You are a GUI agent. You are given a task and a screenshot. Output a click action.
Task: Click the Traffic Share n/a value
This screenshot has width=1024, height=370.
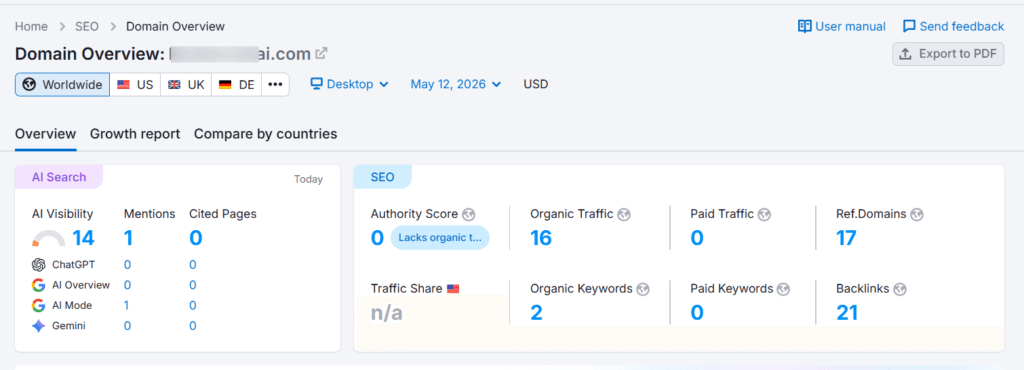coord(387,313)
